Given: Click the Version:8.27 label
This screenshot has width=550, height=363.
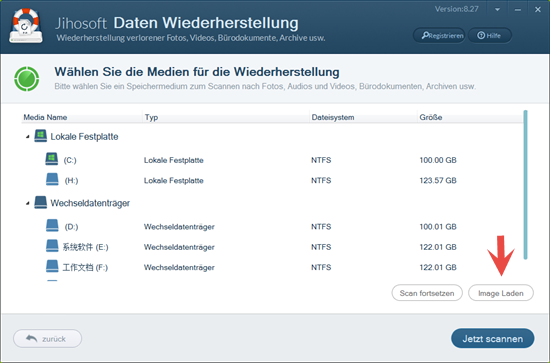Looking at the screenshot, I should [456, 9].
